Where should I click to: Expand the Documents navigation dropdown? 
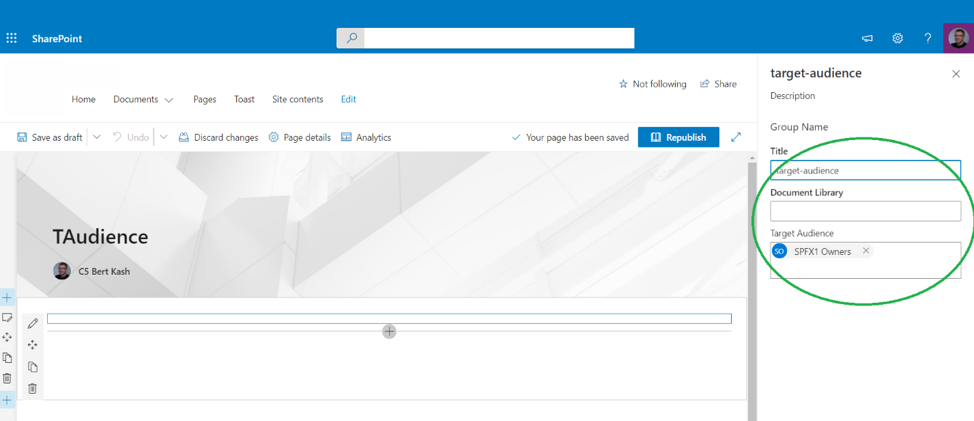click(168, 100)
